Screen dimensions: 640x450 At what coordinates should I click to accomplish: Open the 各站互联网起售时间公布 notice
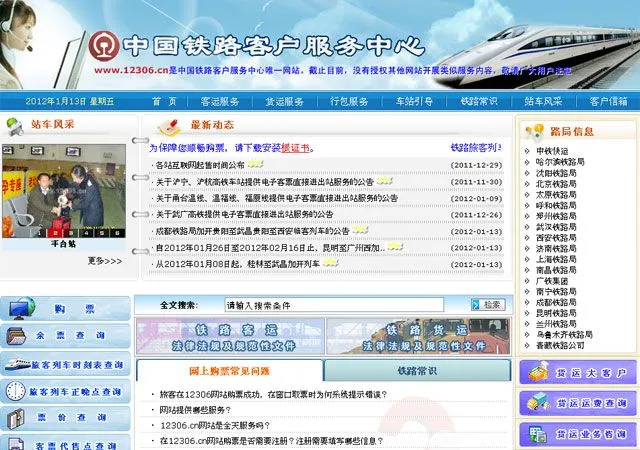(x=200, y=165)
